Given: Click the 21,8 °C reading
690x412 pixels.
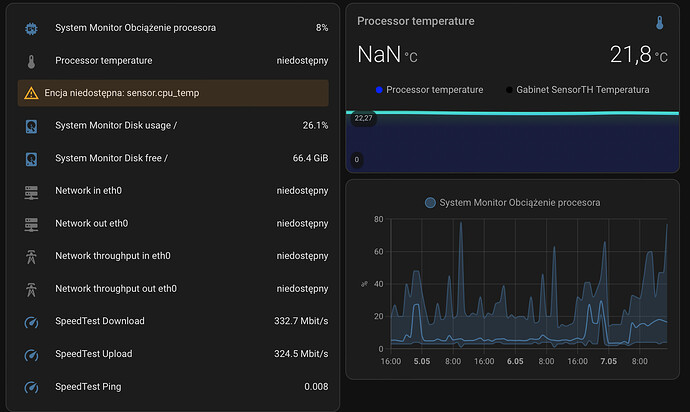Looking at the screenshot, I should (639, 55).
